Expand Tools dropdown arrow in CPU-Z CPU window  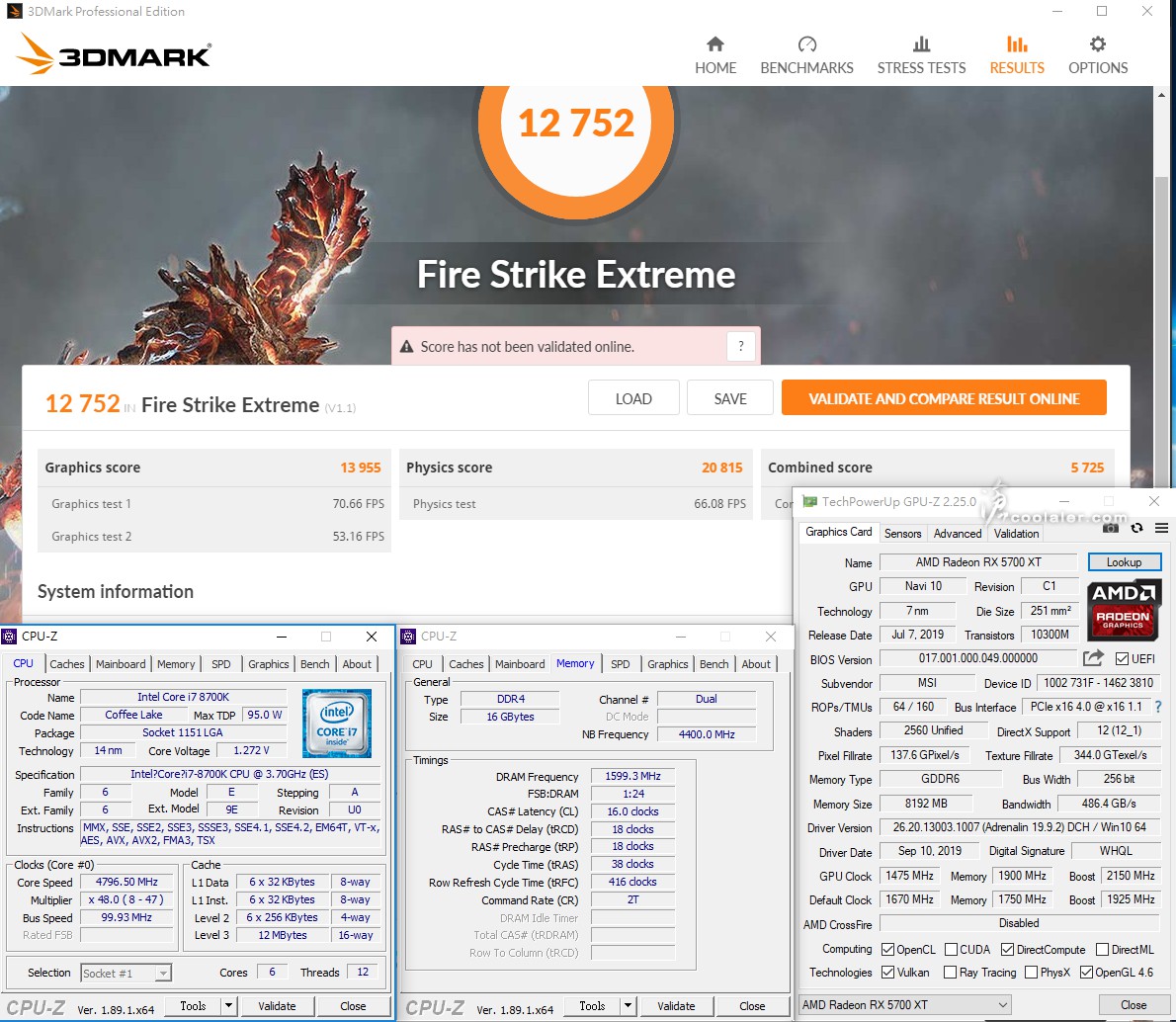pos(228,1005)
